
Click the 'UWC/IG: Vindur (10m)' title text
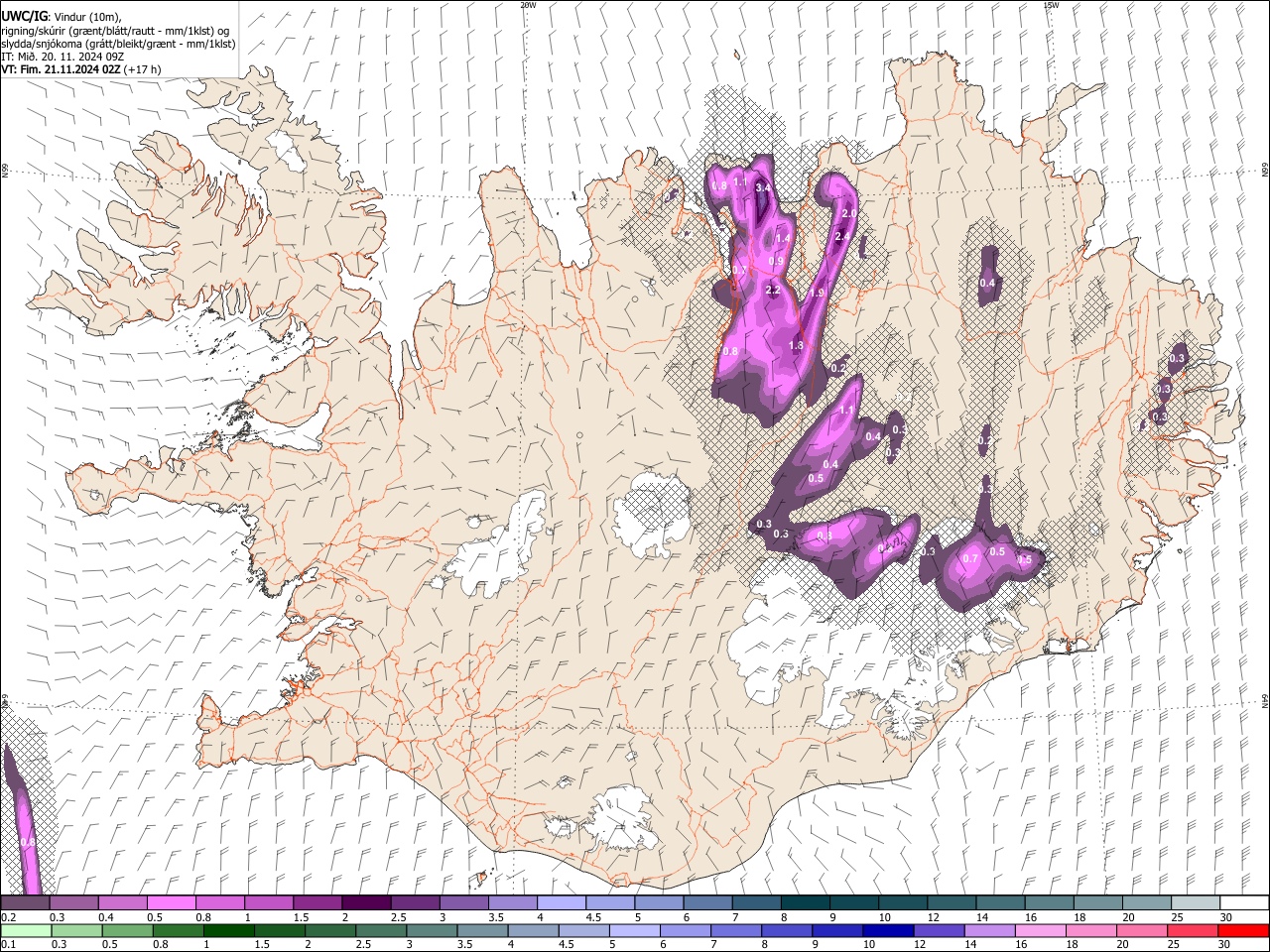click(61, 17)
